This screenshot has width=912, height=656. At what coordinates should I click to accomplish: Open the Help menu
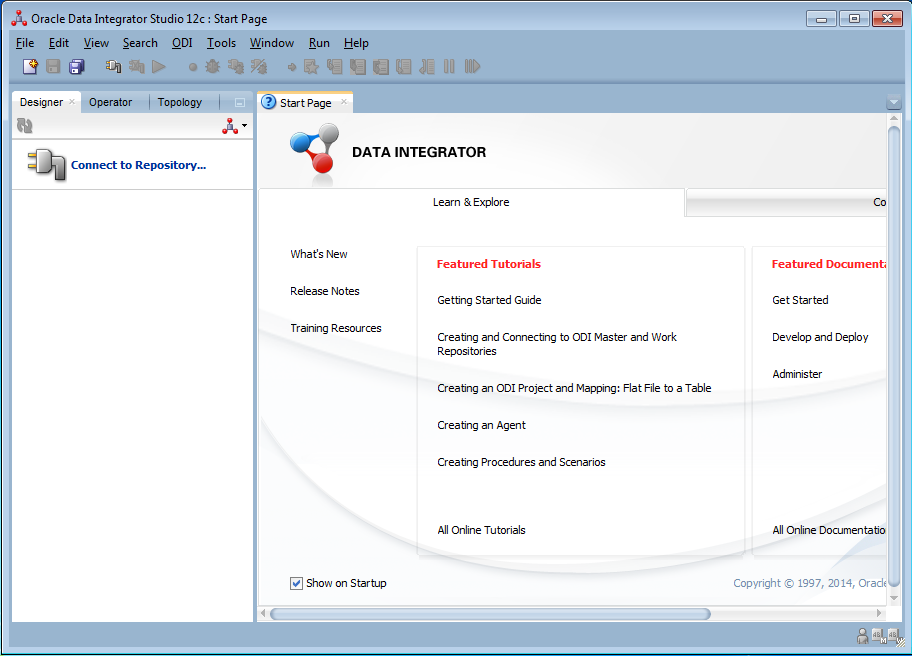click(x=356, y=43)
